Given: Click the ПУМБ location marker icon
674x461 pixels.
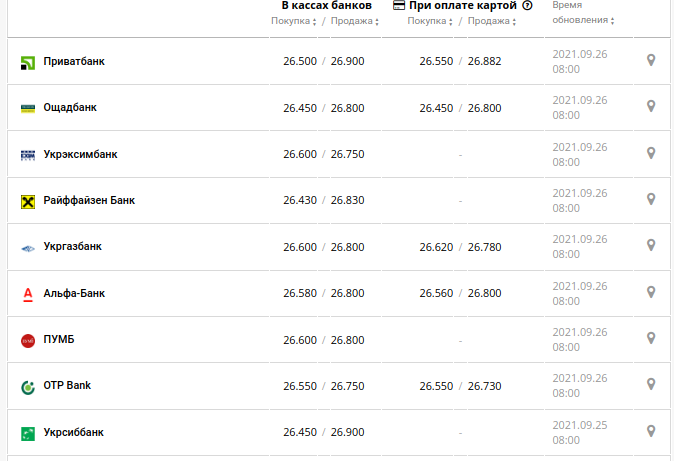Looking at the screenshot, I should pos(651,339).
